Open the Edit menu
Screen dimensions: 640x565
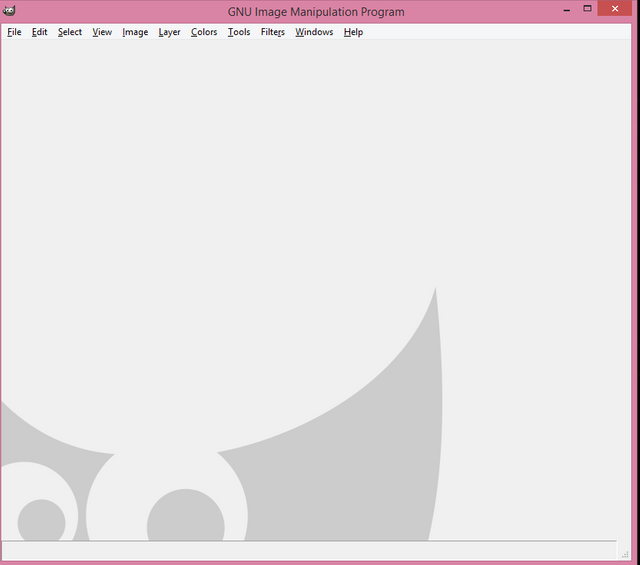pos(39,32)
